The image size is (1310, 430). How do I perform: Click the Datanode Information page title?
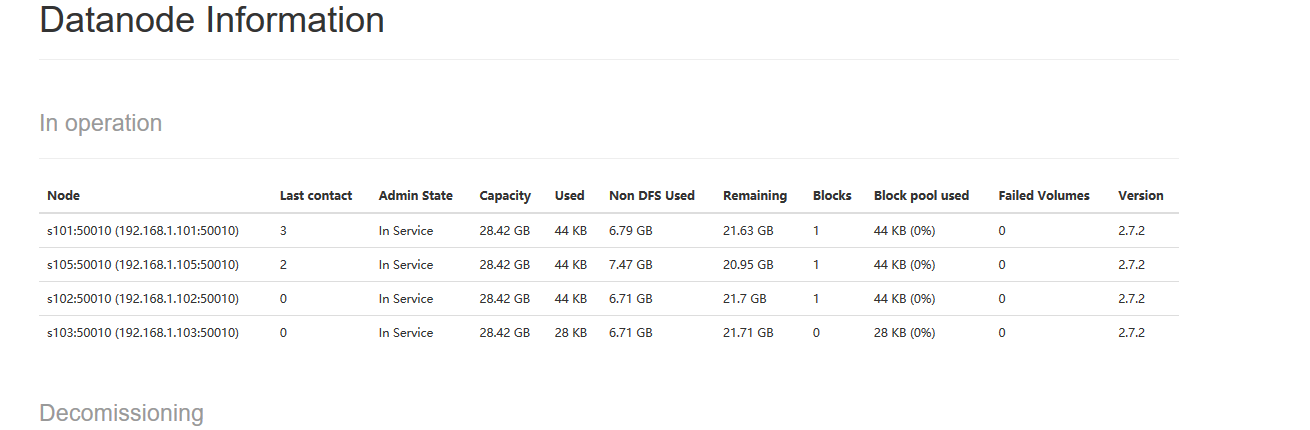coord(212,20)
